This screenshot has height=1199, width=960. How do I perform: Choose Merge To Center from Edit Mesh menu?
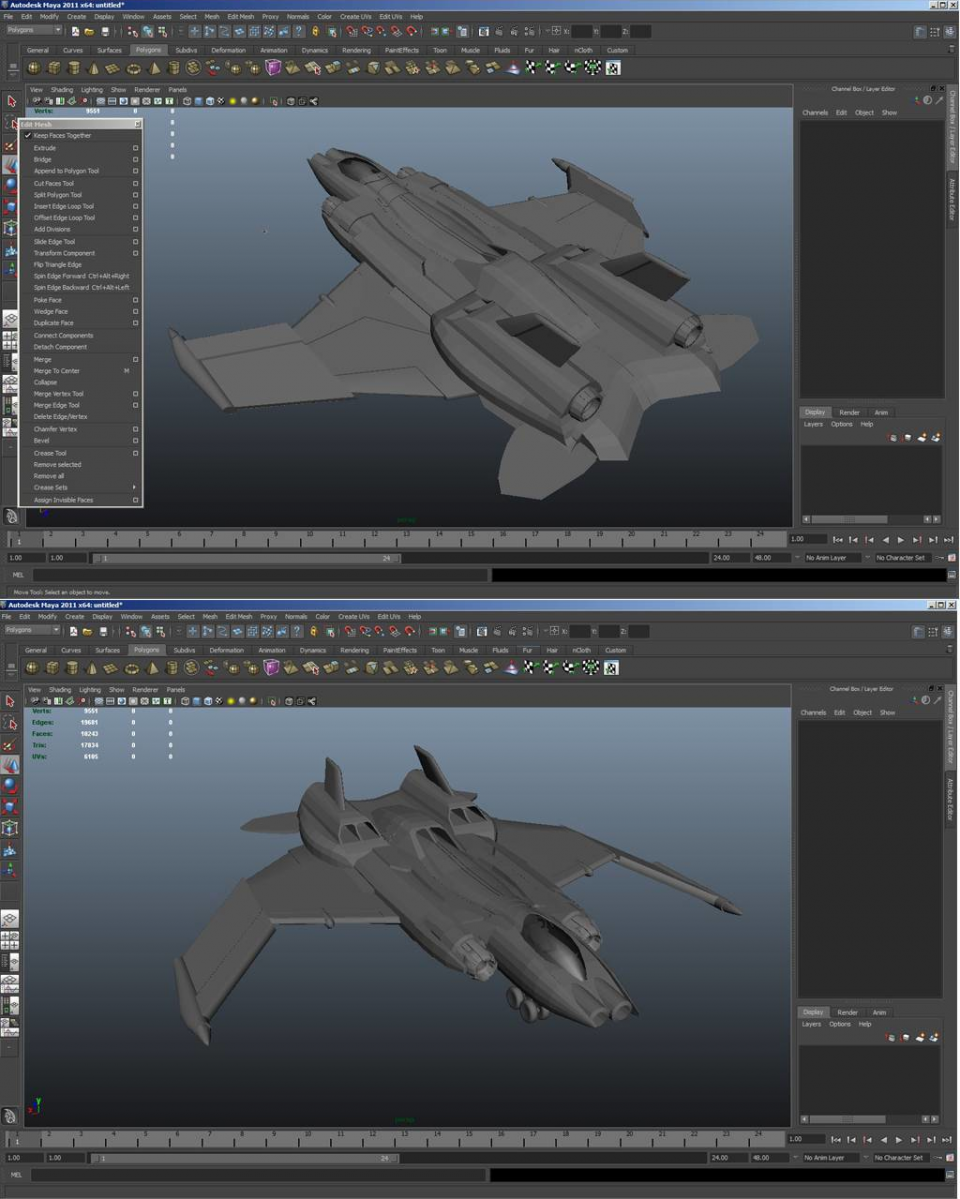[x=56, y=371]
